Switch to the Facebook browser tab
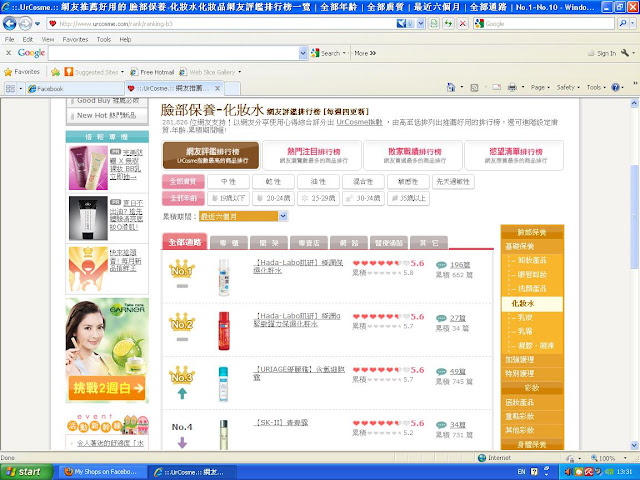The width and height of the screenshot is (640, 480). pos(75,89)
